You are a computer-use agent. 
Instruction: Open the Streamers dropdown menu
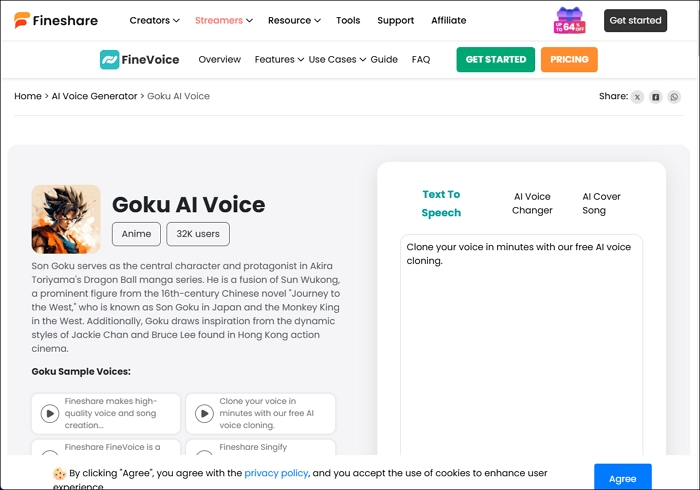(x=223, y=20)
